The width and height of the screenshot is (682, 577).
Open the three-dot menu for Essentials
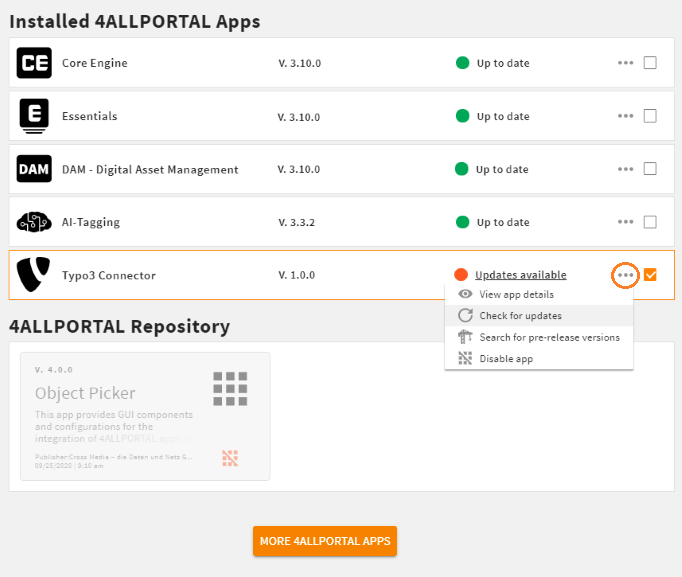[625, 116]
